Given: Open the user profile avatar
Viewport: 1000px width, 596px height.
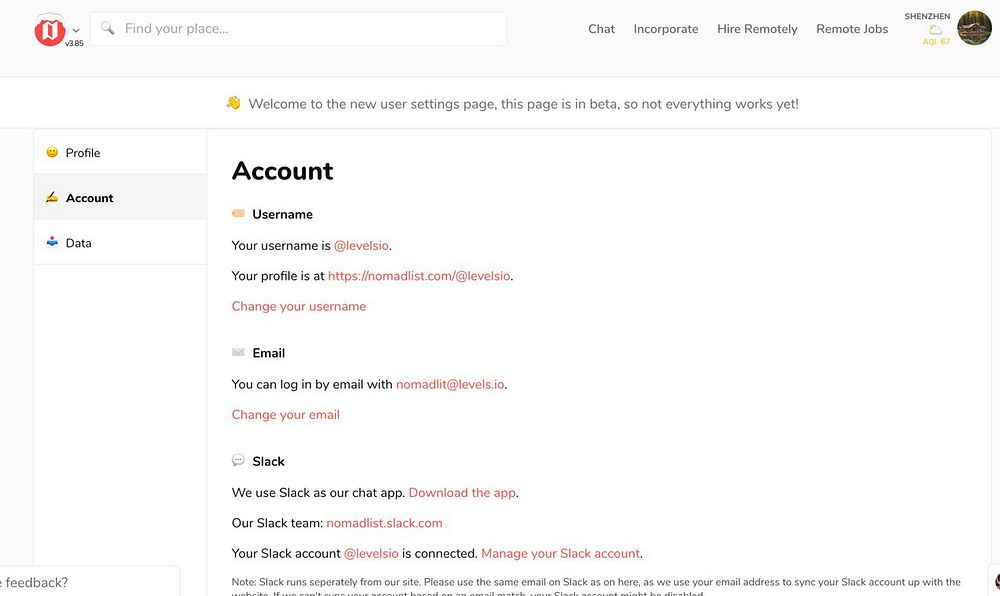Looking at the screenshot, I should tap(974, 28).
